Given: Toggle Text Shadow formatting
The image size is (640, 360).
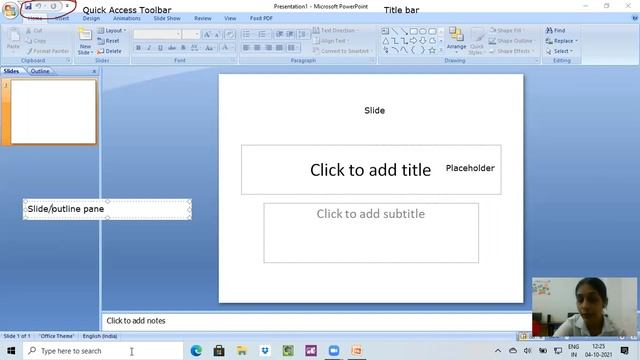Looking at the screenshot, I should pos(183,48).
